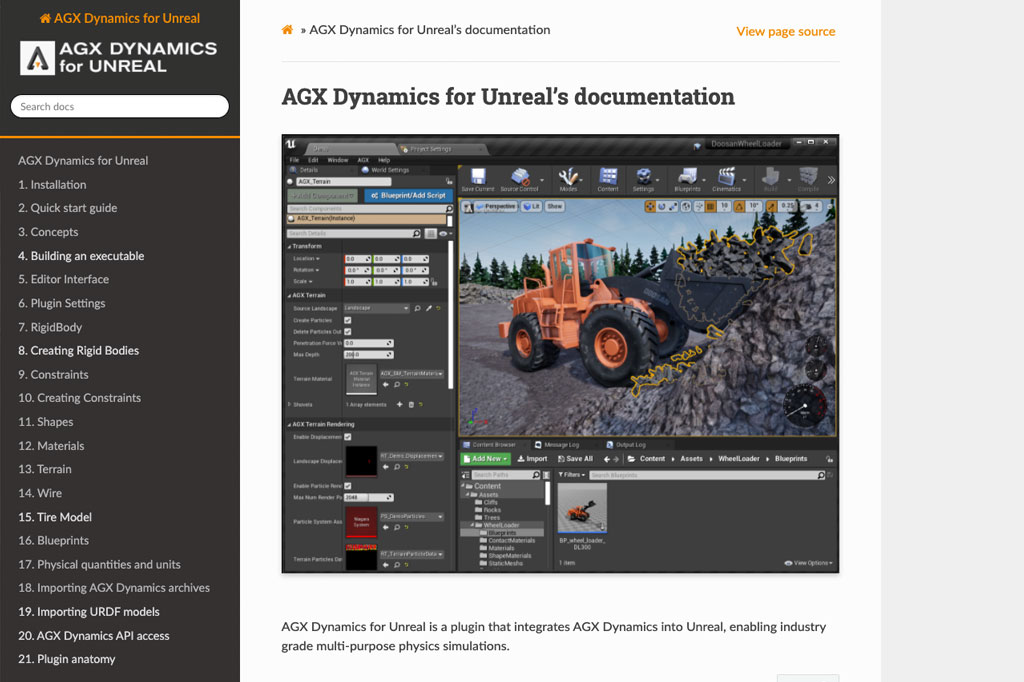Toggle the Delete Particles Outside checkbox

coord(347,332)
